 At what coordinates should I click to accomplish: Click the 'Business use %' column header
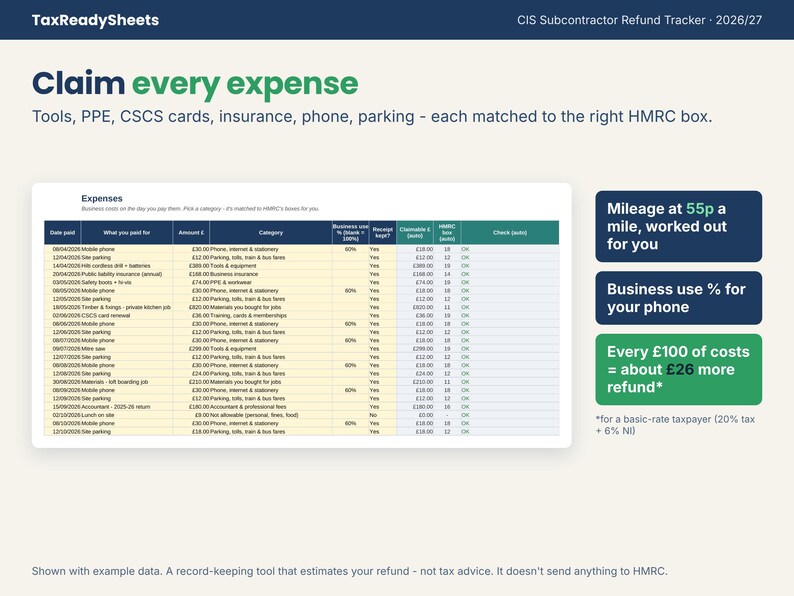pyautogui.click(x=350, y=232)
